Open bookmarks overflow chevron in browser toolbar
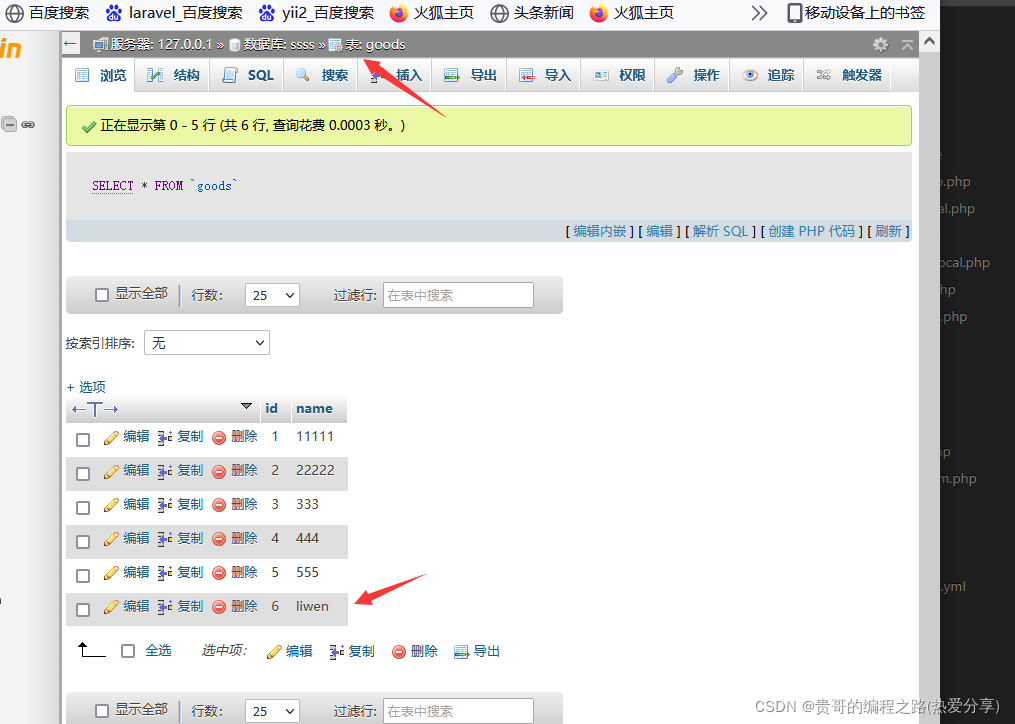The image size is (1015, 724). pyautogui.click(x=759, y=13)
